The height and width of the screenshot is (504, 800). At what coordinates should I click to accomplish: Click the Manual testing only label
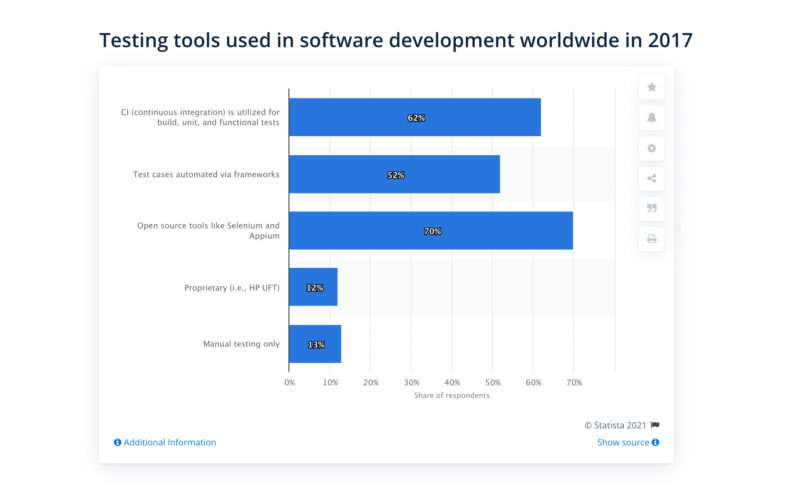click(x=241, y=344)
